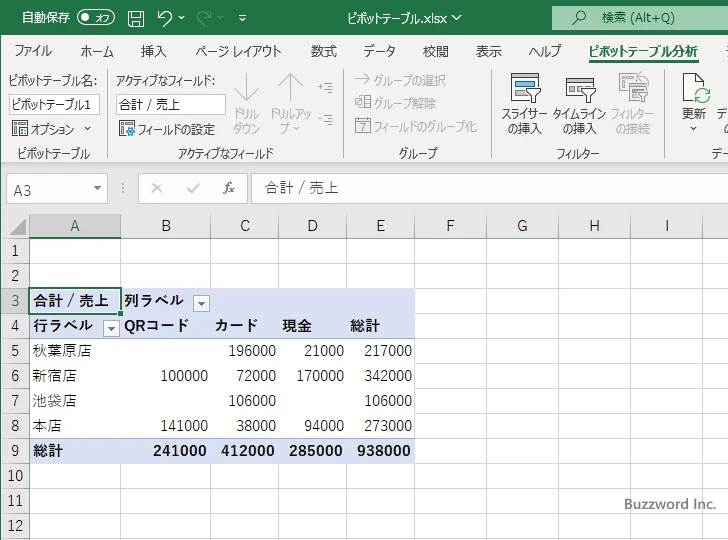Click the Select All corner triangle
Image resolution: width=728 pixels, height=540 pixels.
click(17, 226)
